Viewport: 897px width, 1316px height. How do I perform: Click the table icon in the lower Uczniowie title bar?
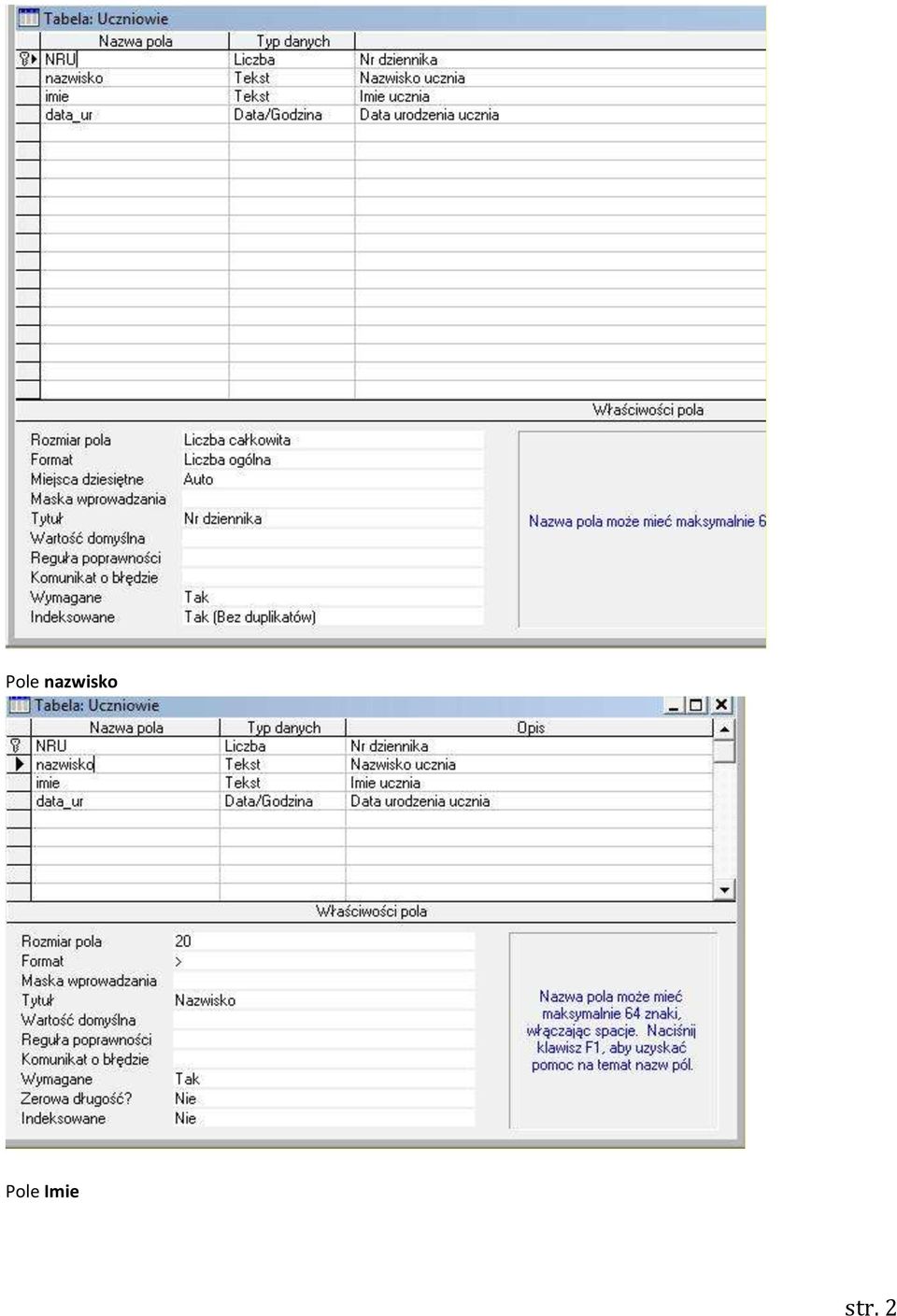20,705
